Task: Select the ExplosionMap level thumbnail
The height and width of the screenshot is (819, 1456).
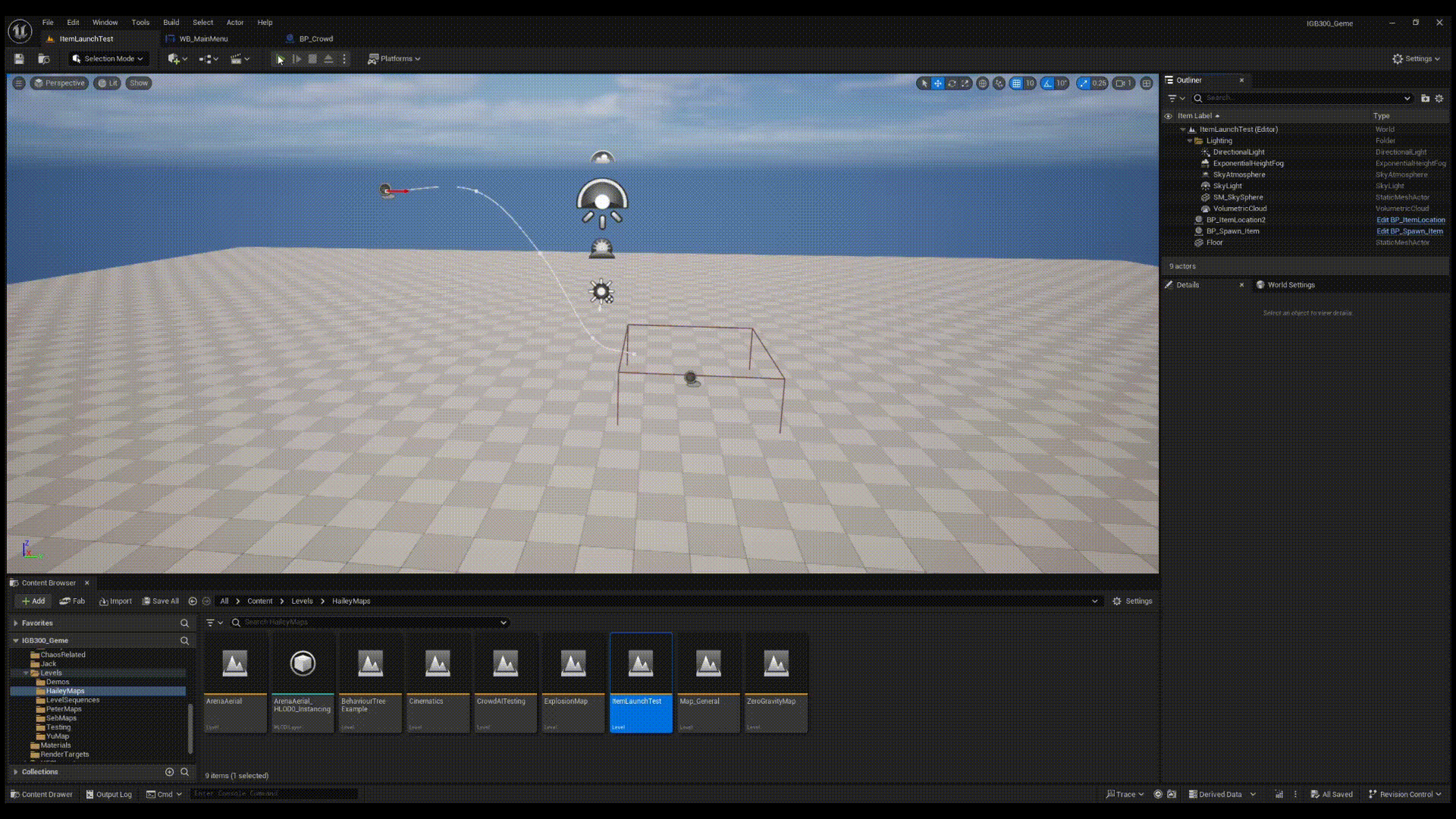Action: pyautogui.click(x=573, y=683)
